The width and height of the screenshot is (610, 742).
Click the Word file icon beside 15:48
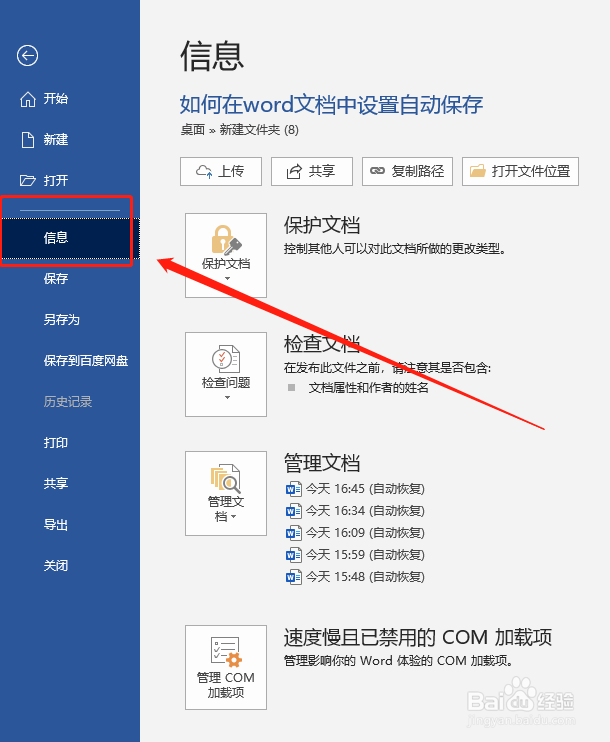coord(294,577)
